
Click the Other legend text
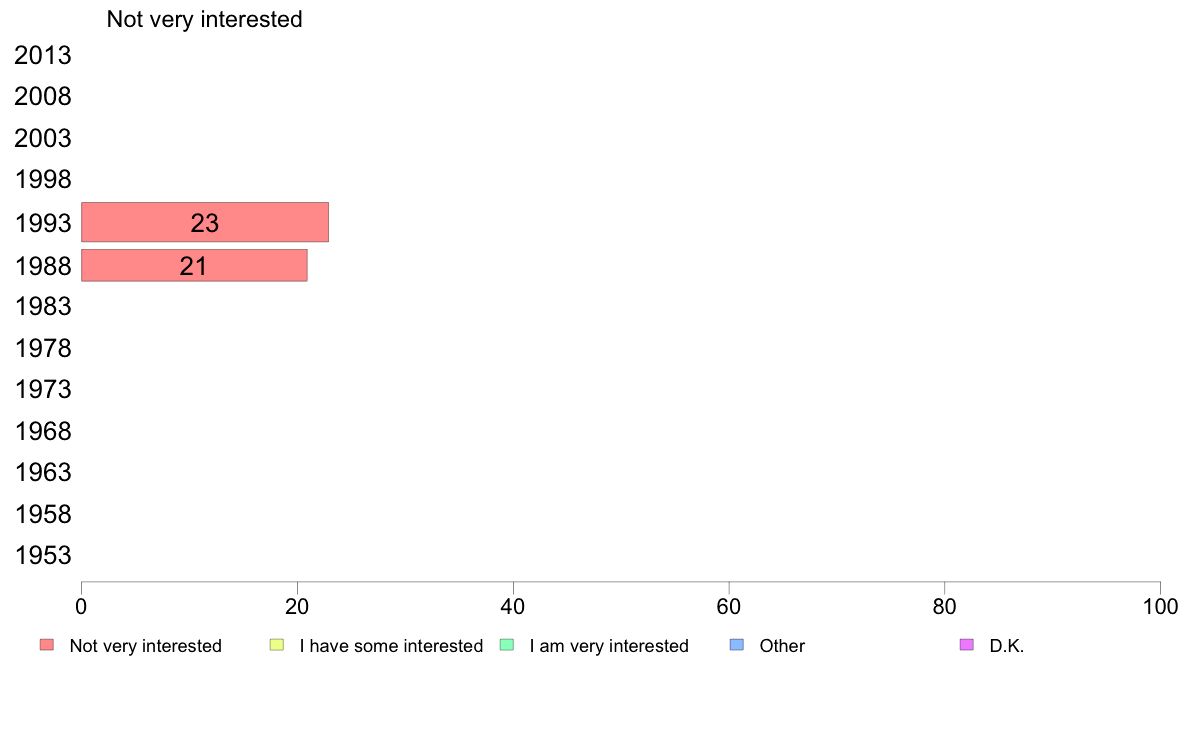pos(782,646)
